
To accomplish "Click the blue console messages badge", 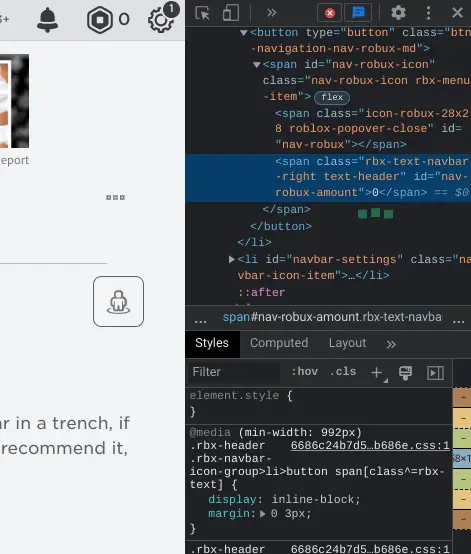I will pyautogui.click(x=358, y=13).
